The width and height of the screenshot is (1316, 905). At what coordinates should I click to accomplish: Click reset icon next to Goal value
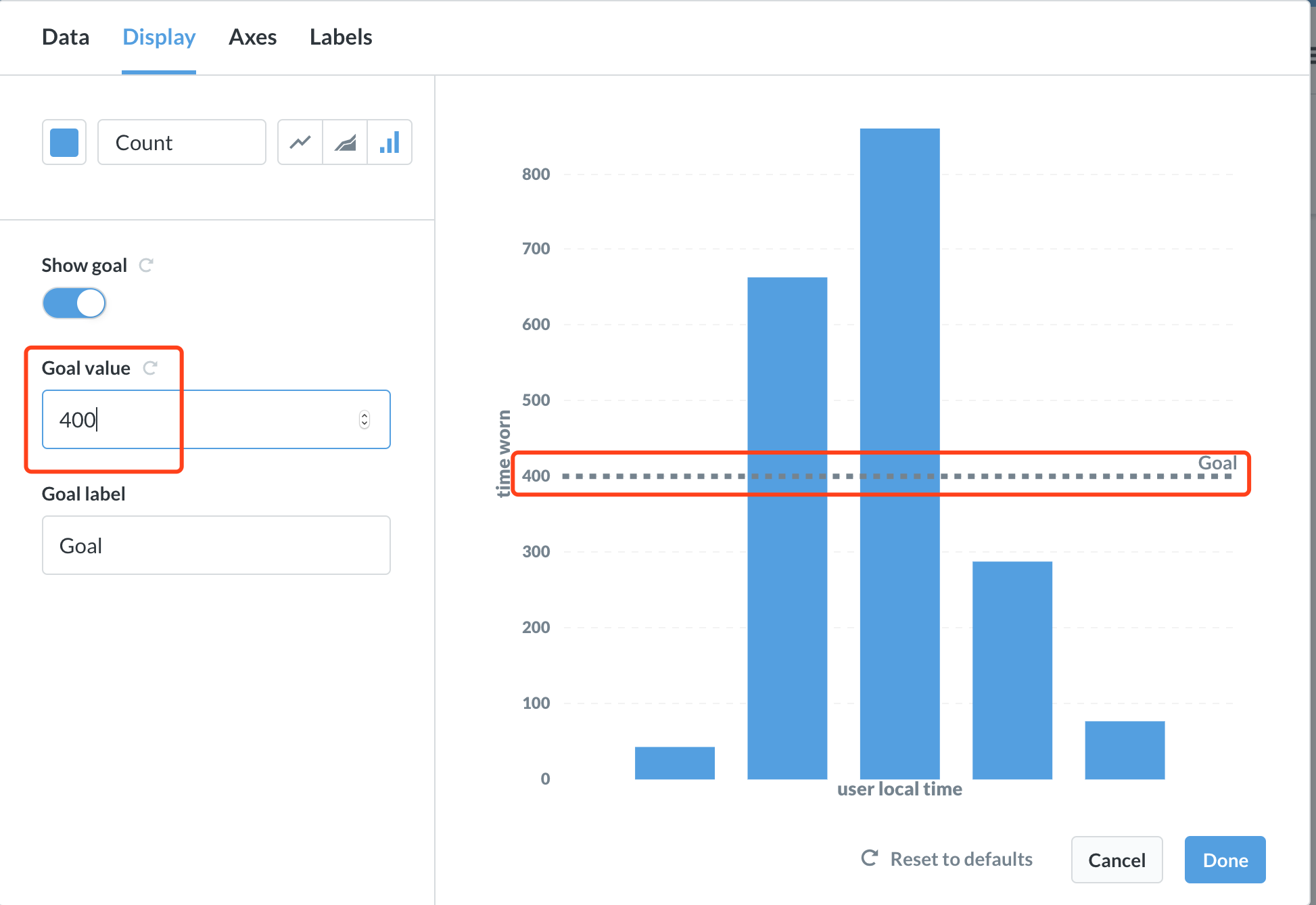coord(150,368)
